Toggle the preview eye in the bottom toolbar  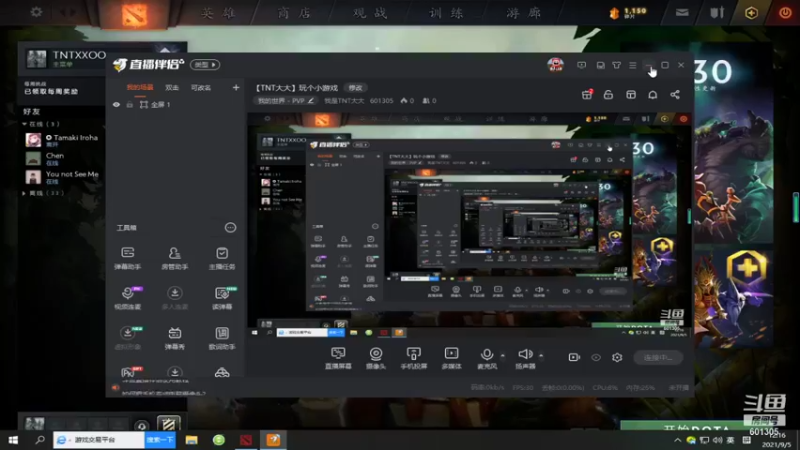(596, 357)
